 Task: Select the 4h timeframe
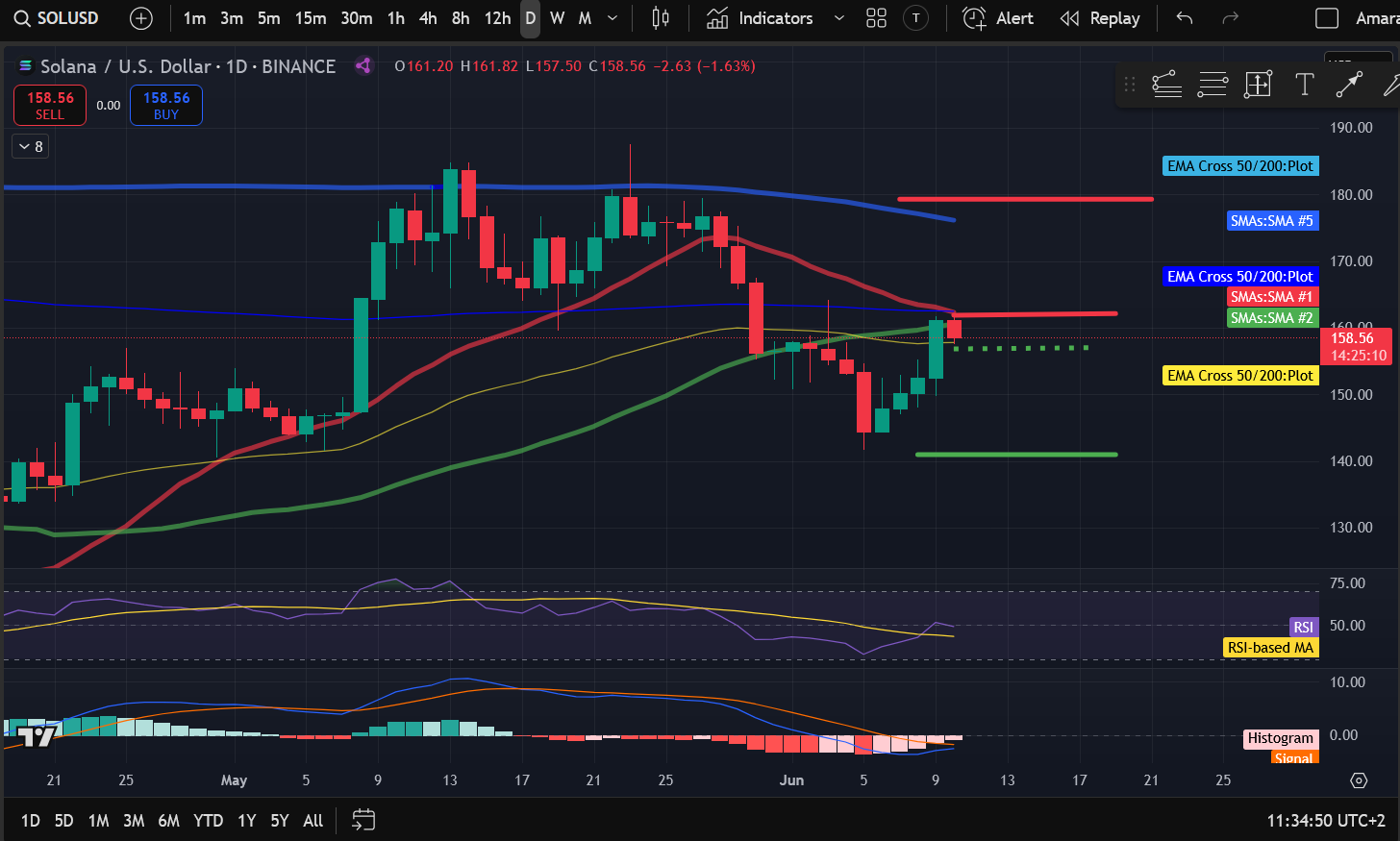click(x=428, y=18)
